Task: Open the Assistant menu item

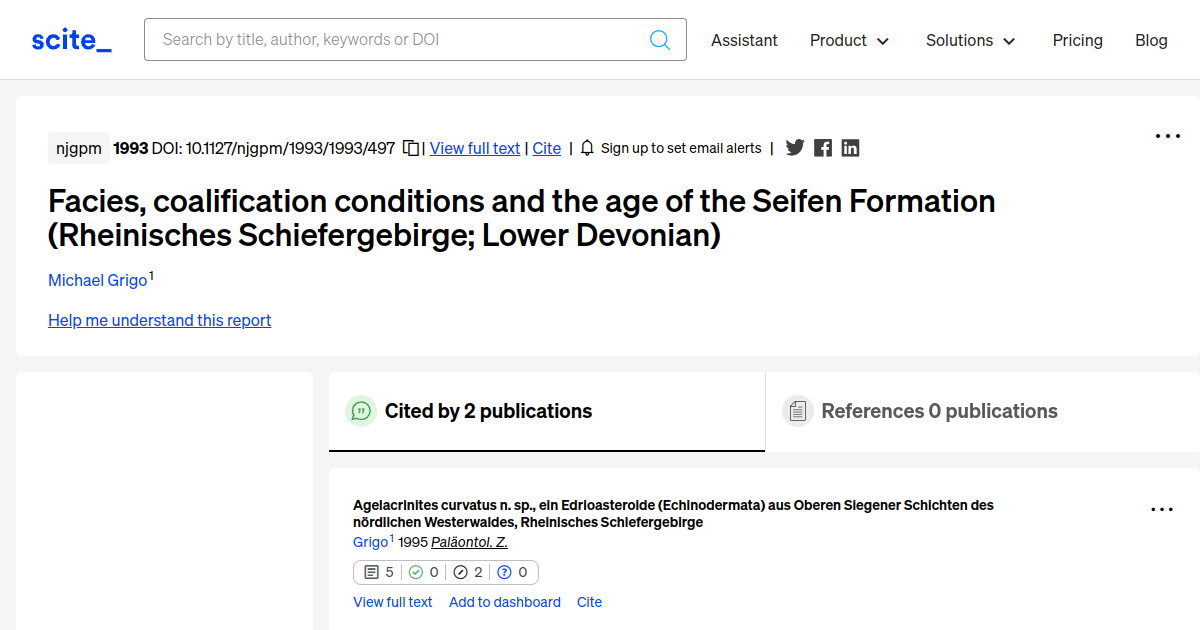Action: pyautogui.click(x=744, y=40)
